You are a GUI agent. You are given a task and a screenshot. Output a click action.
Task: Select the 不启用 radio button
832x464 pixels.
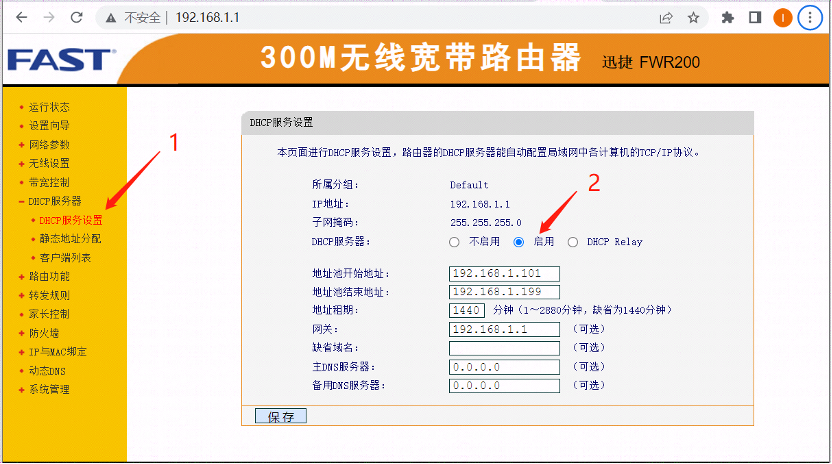coord(454,242)
